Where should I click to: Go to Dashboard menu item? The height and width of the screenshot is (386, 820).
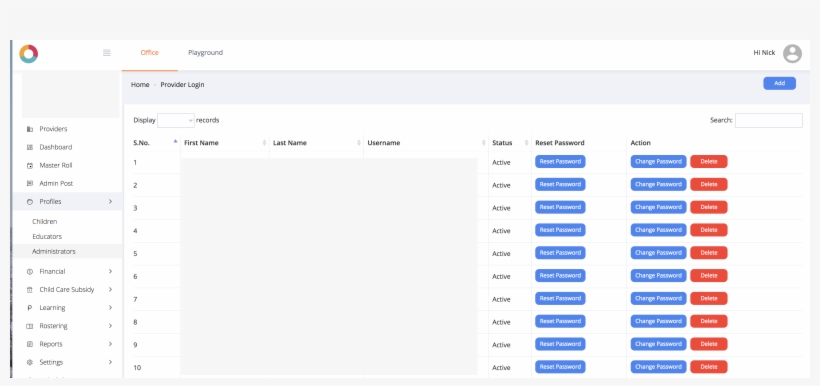[56, 147]
